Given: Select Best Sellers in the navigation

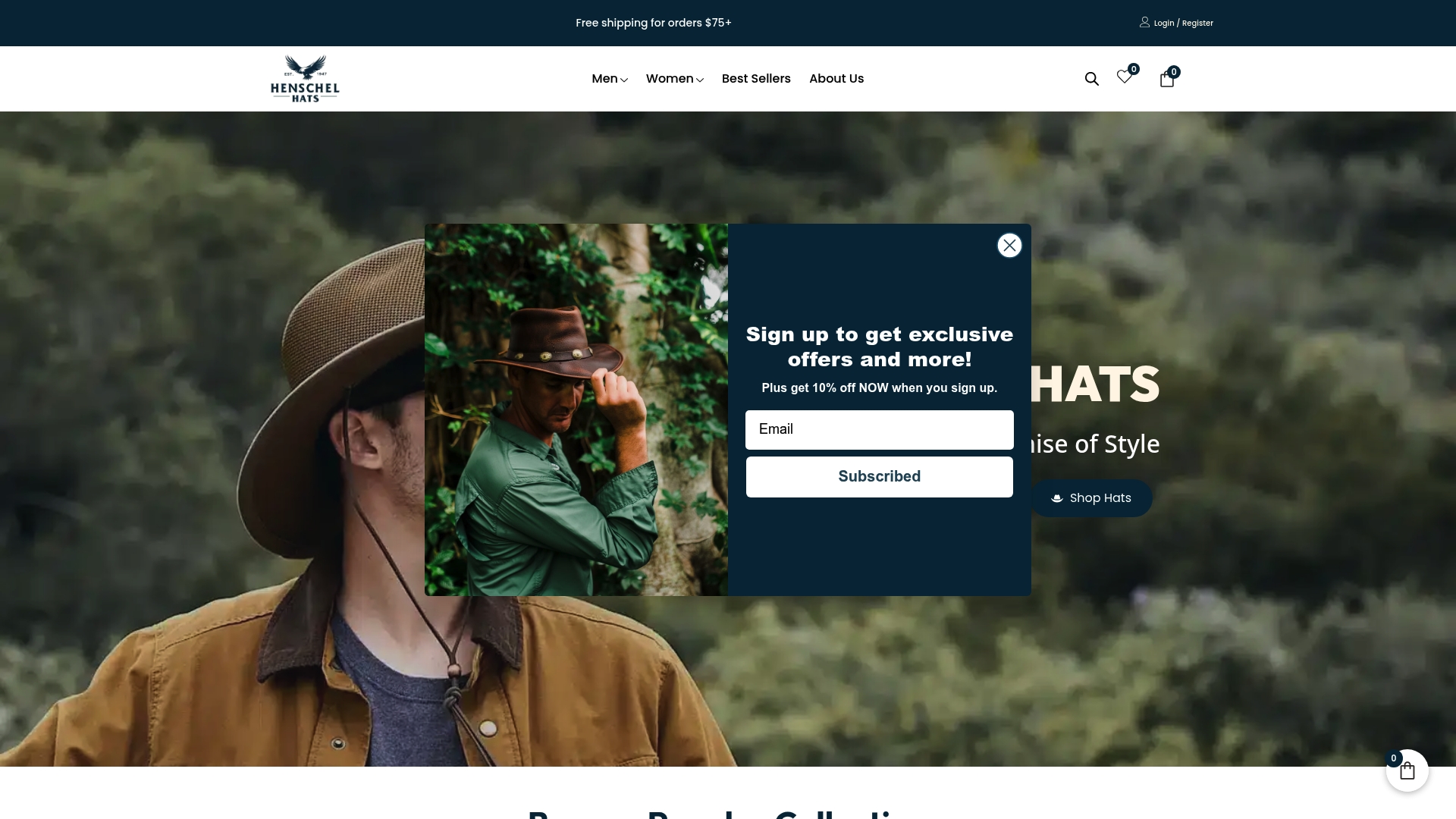Looking at the screenshot, I should [756, 78].
